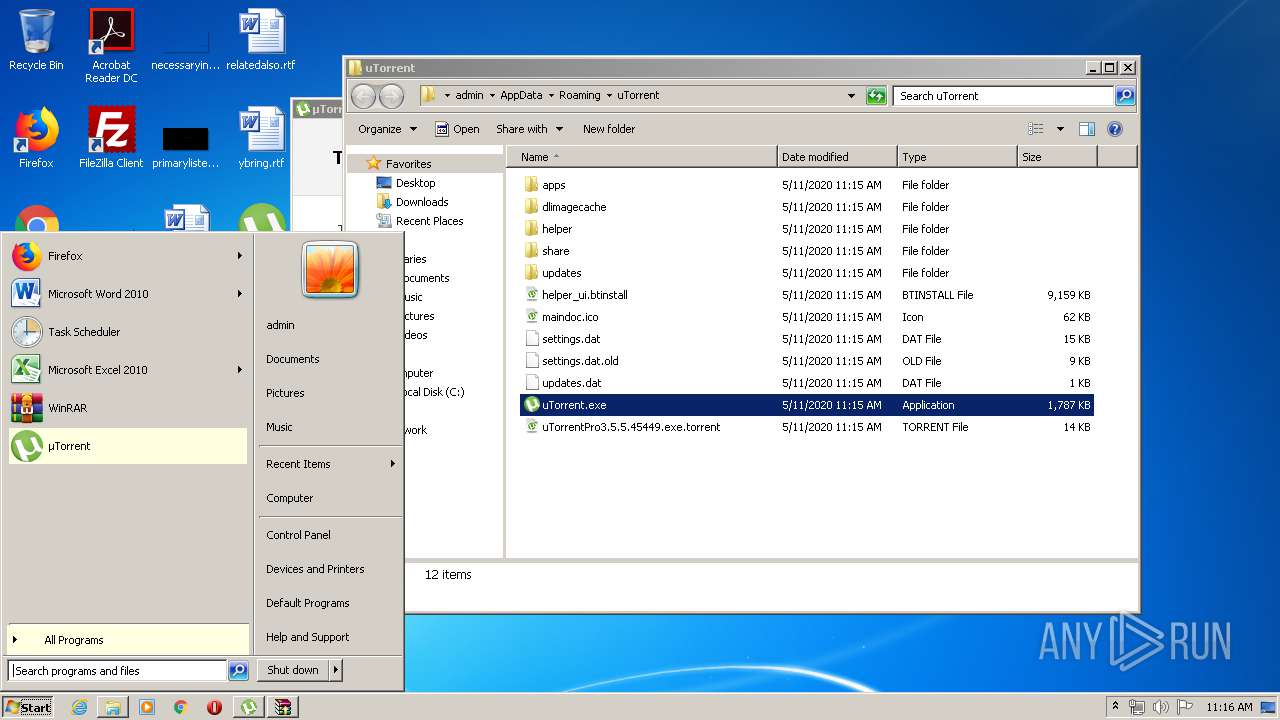Select ybring.rtf desktop file
Image resolution: width=1280 pixels, height=720 pixels.
pos(261,138)
